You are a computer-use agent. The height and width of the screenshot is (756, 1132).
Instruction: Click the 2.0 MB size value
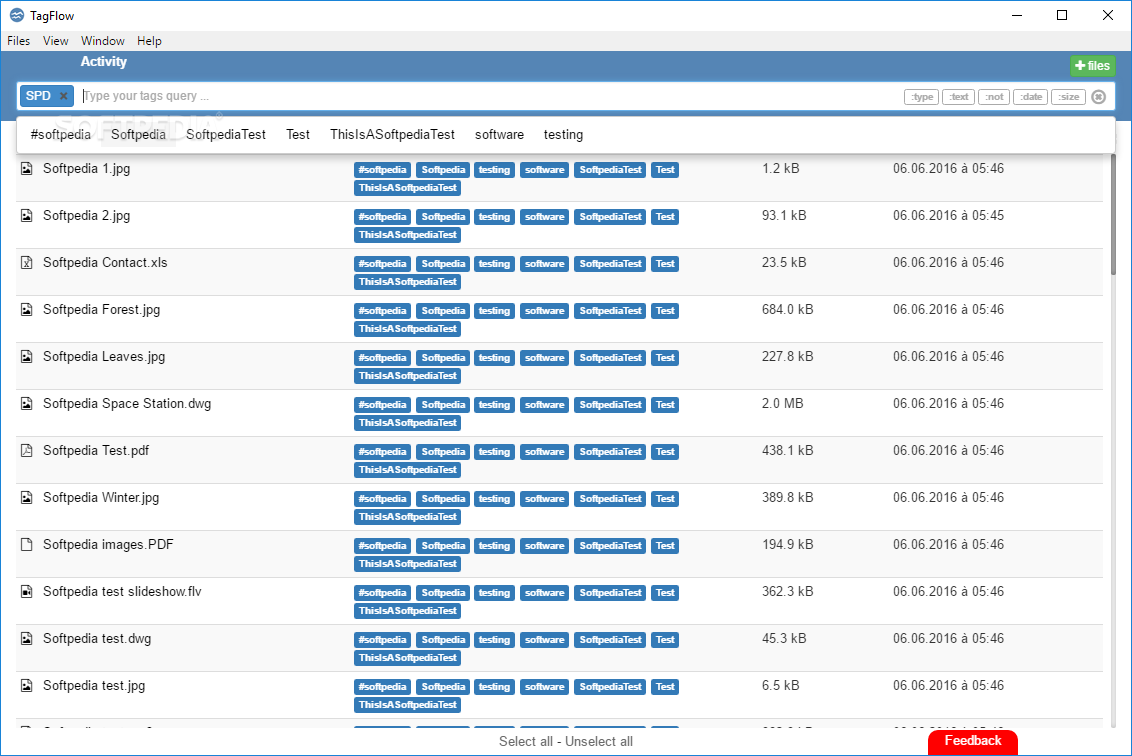click(x=783, y=404)
